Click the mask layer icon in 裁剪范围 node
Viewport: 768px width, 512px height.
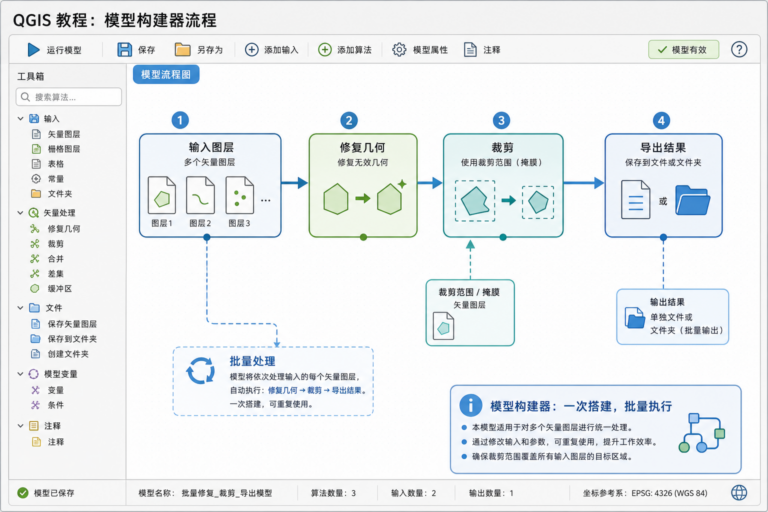click(x=443, y=326)
